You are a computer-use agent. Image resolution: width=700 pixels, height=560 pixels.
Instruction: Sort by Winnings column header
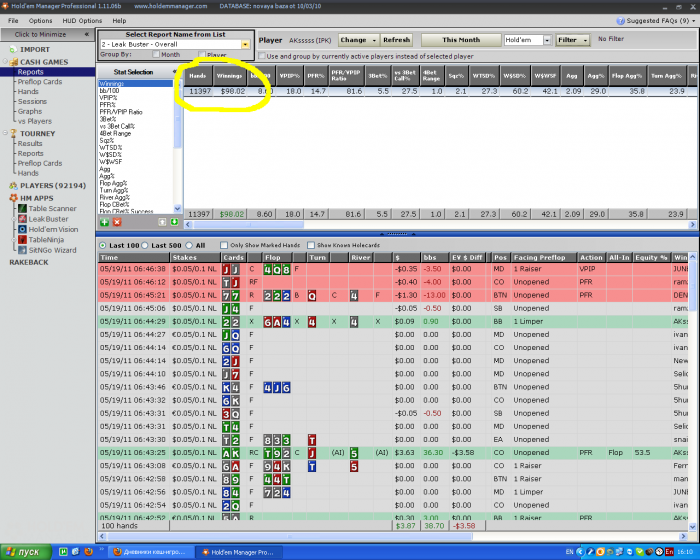[229, 76]
